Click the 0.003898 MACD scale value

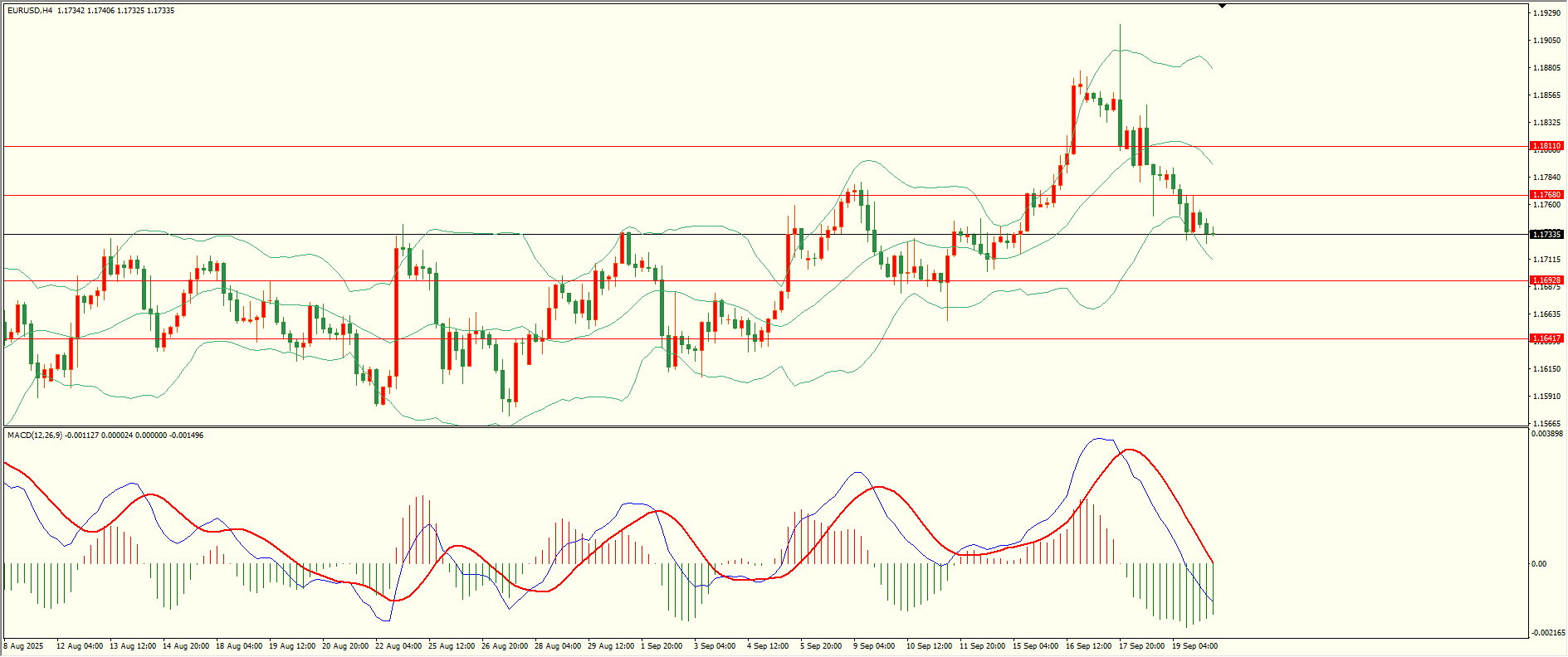click(x=1546, y=434)
